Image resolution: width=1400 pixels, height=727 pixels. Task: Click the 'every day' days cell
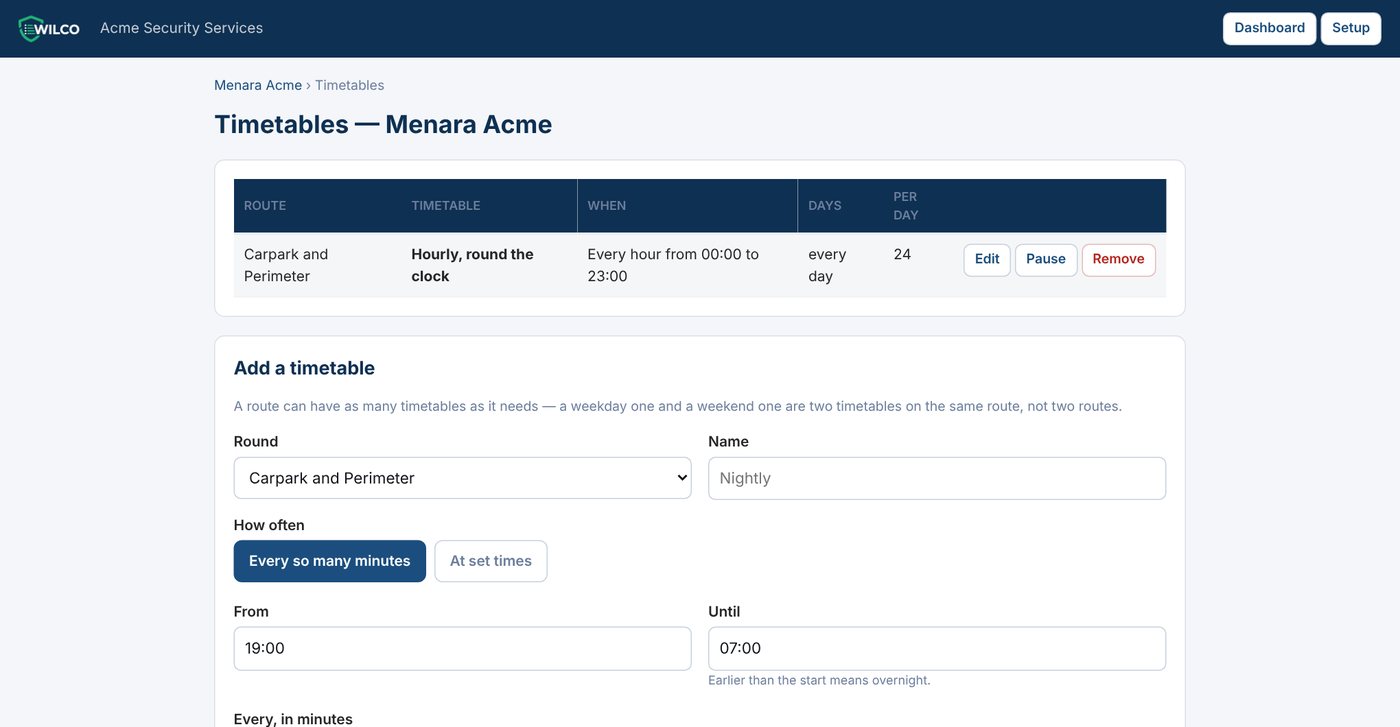click(x=840, y=265)
